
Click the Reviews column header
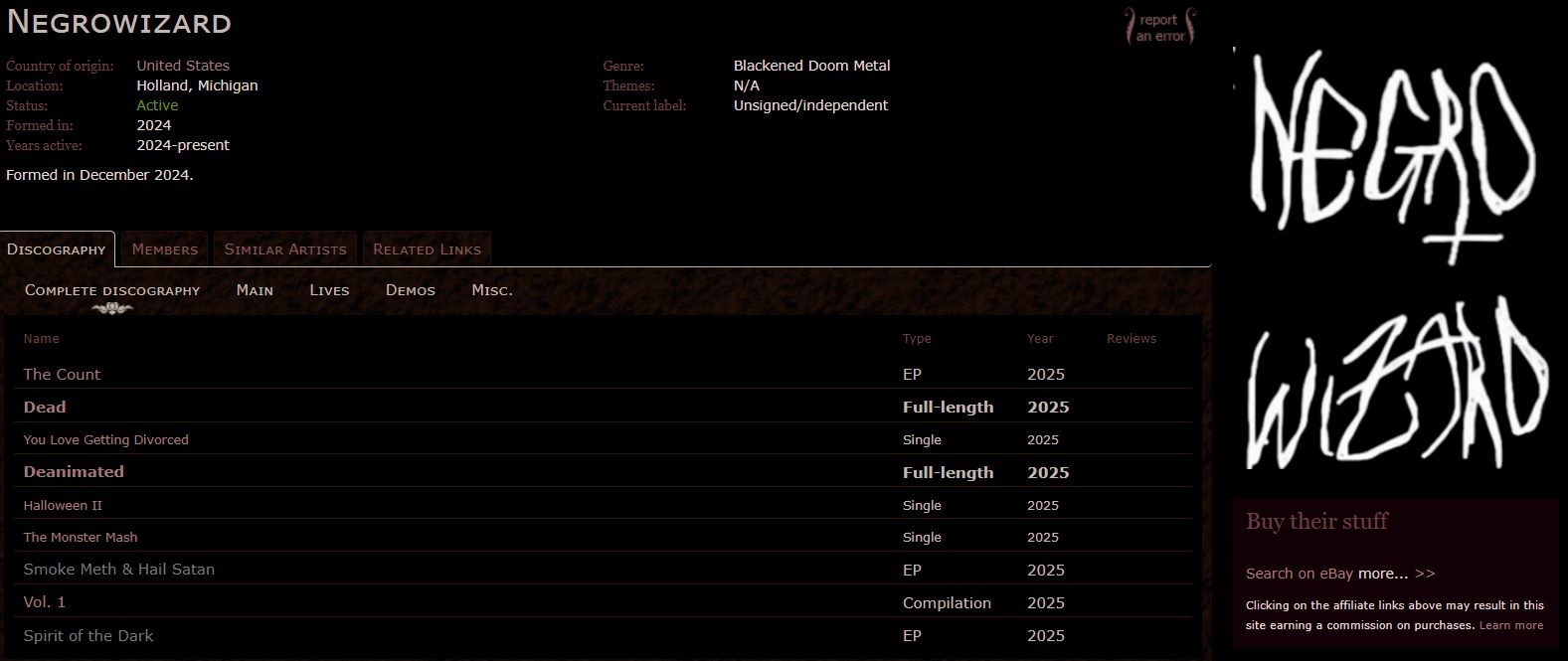click(x=1132, y=339)
